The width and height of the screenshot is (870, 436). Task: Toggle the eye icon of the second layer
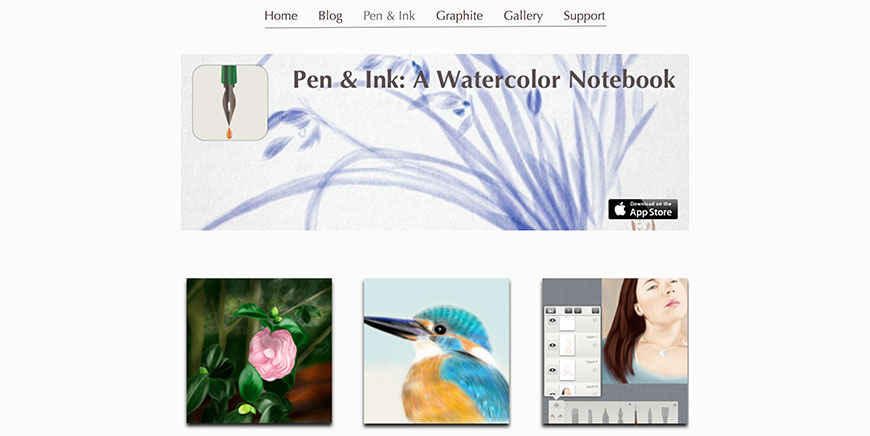tap(553, 345)
